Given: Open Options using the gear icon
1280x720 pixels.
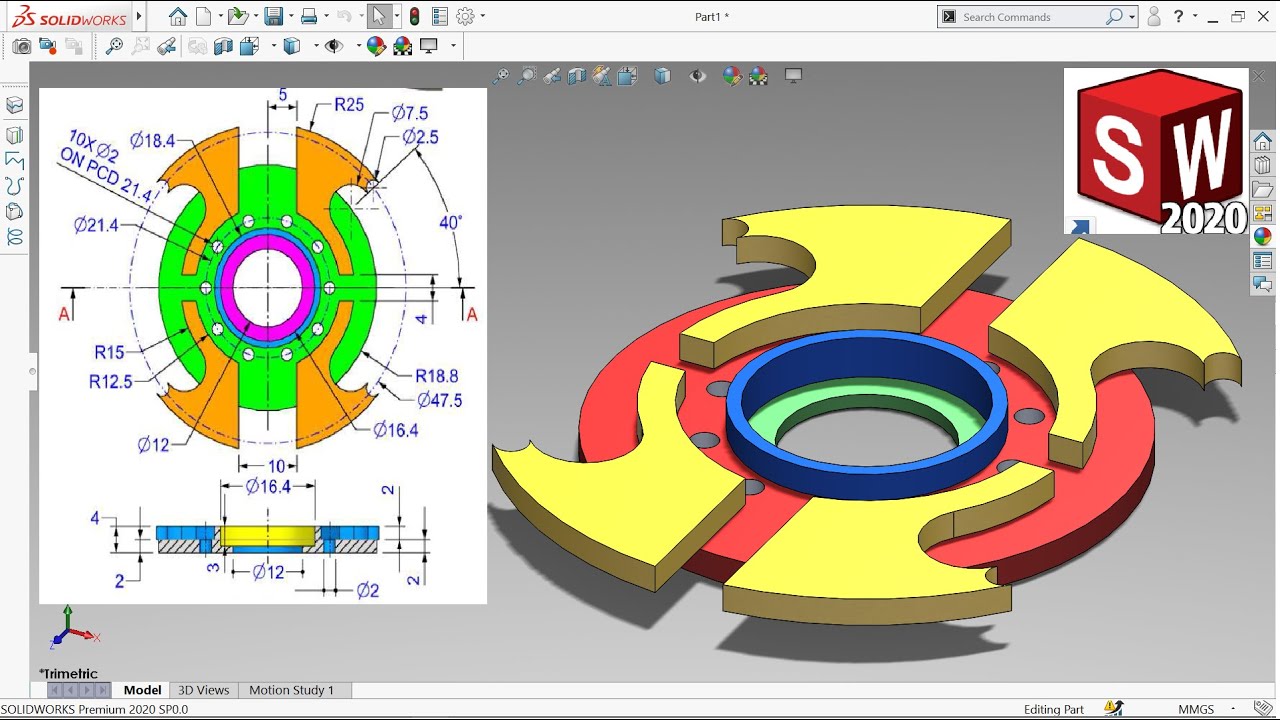Looking at the screenshot, I should (x=464, y=16).
